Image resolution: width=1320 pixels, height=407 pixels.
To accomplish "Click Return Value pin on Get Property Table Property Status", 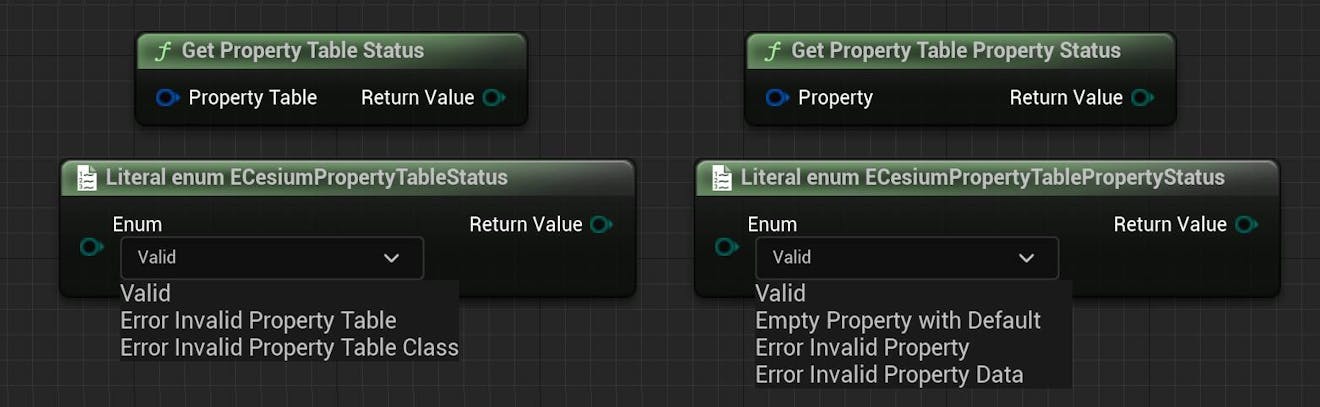I will (x=1143, y=98).
